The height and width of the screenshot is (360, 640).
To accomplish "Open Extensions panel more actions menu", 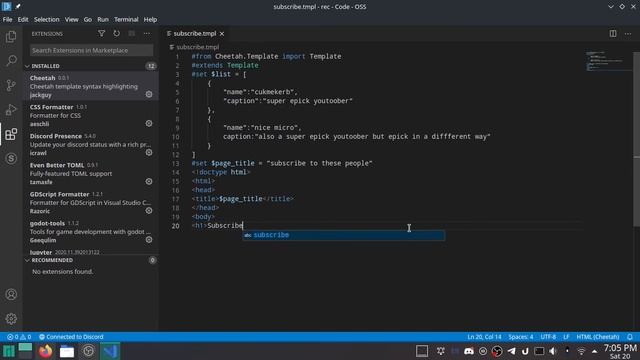I will [x=147, y=33].
